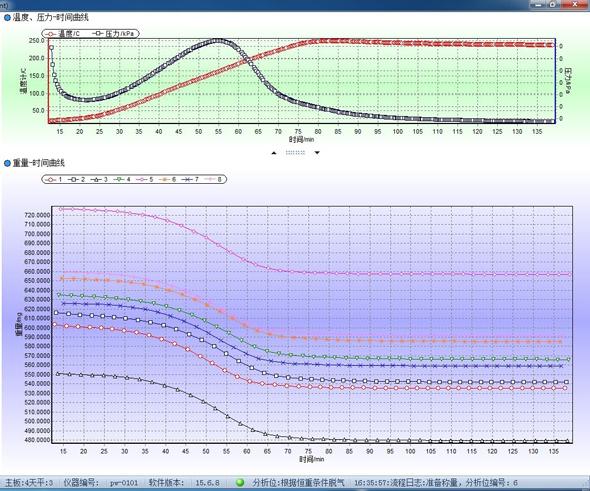Click series 5 pink legend marker
This screenshot has width=590, height=491.
pos(142,179)
